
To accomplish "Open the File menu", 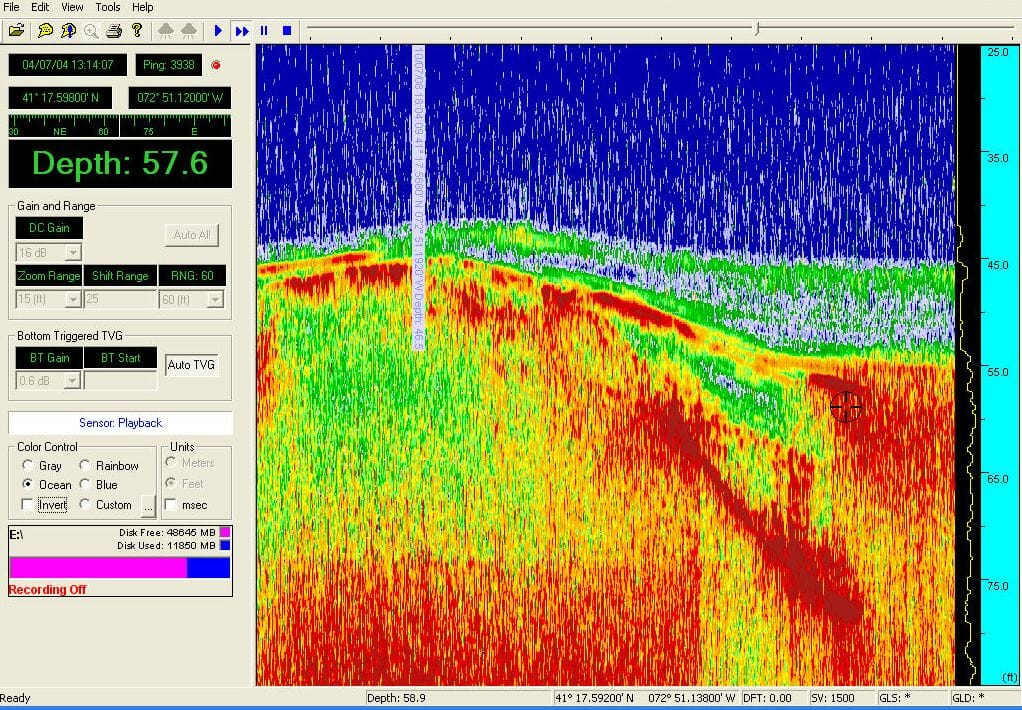I will [11, 7].
